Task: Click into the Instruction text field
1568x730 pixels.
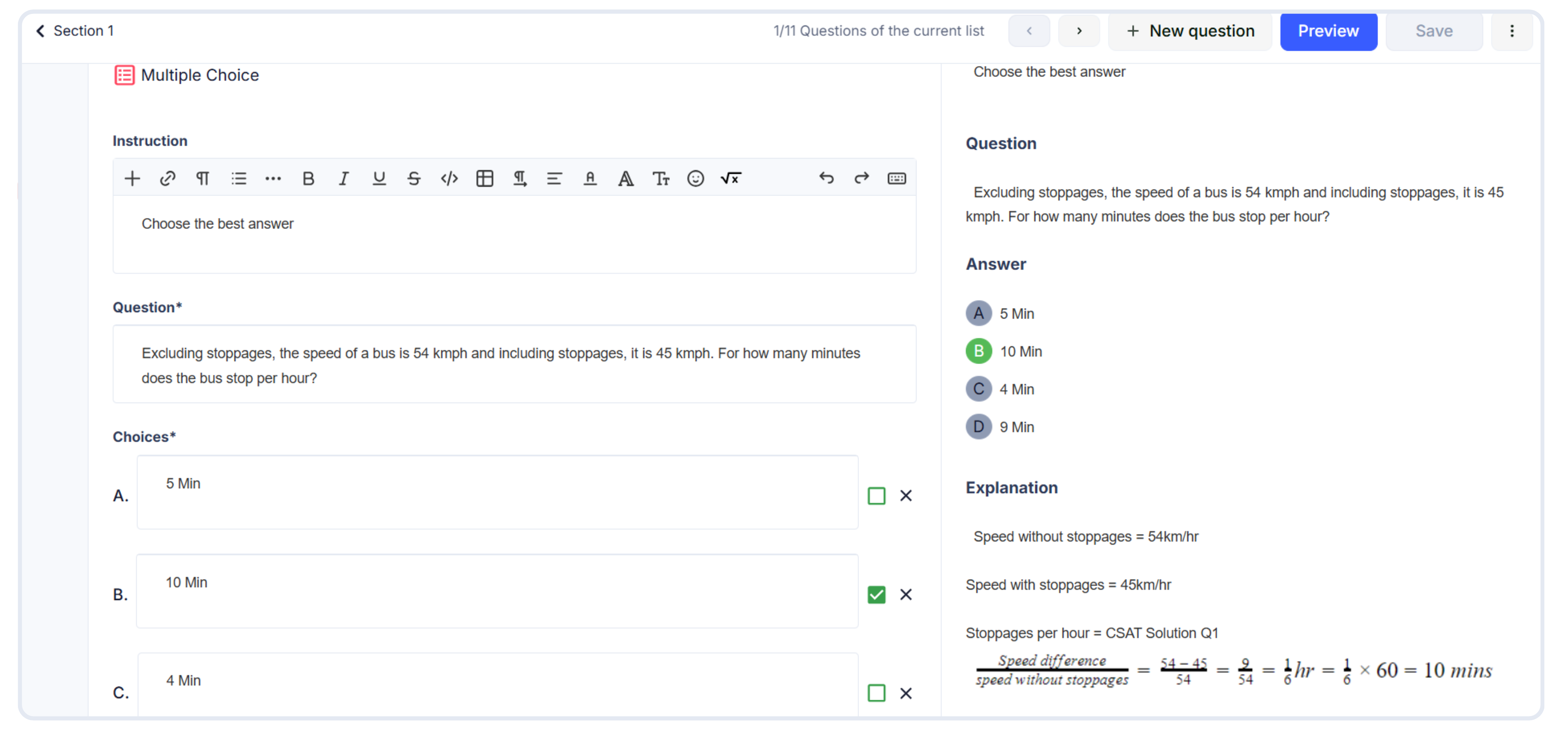Action: pos(514,235)
